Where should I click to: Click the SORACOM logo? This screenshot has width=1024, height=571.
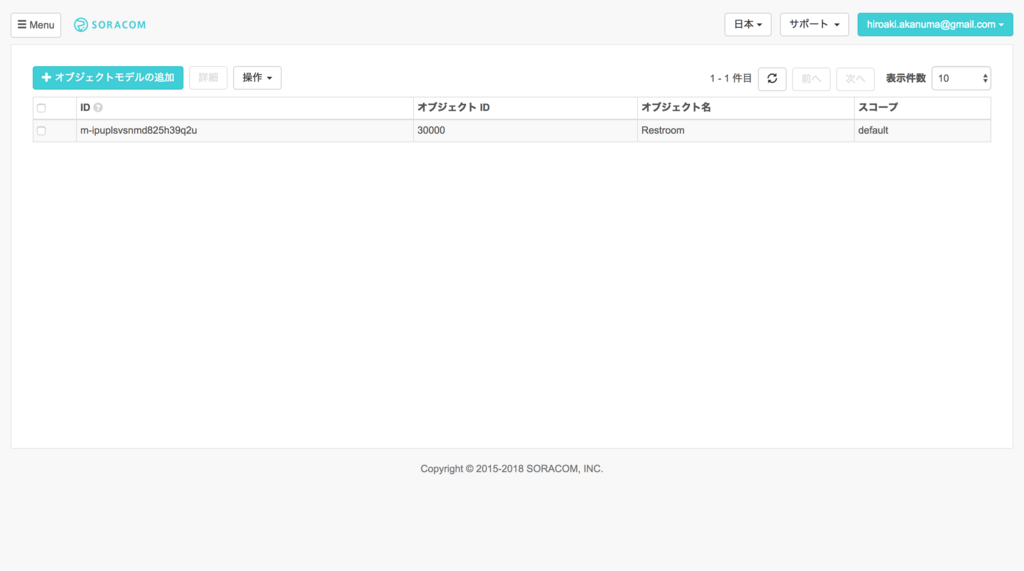tap(110, 25)
